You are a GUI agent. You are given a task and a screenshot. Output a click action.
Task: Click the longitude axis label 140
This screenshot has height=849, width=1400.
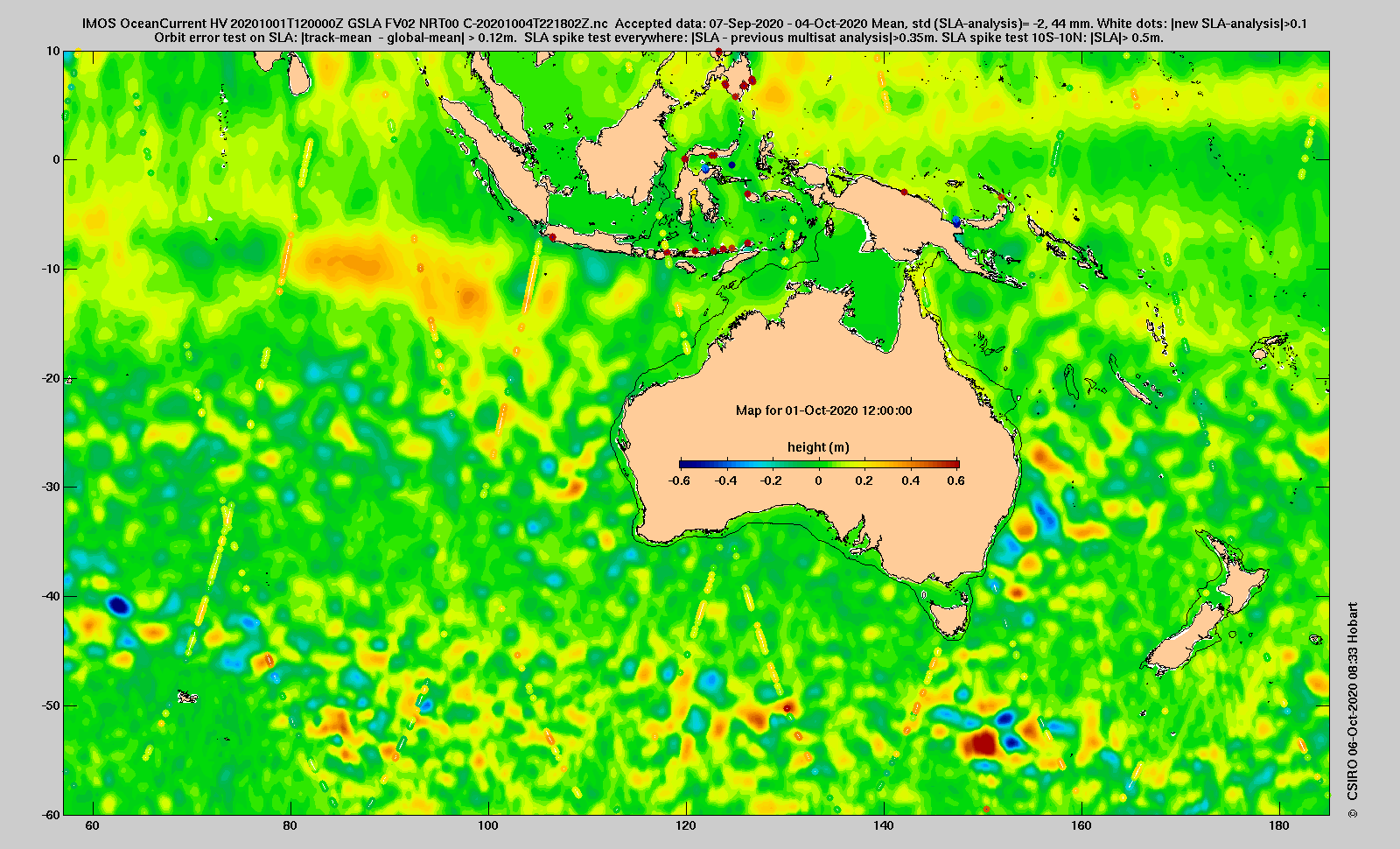[x=883, y=825]
